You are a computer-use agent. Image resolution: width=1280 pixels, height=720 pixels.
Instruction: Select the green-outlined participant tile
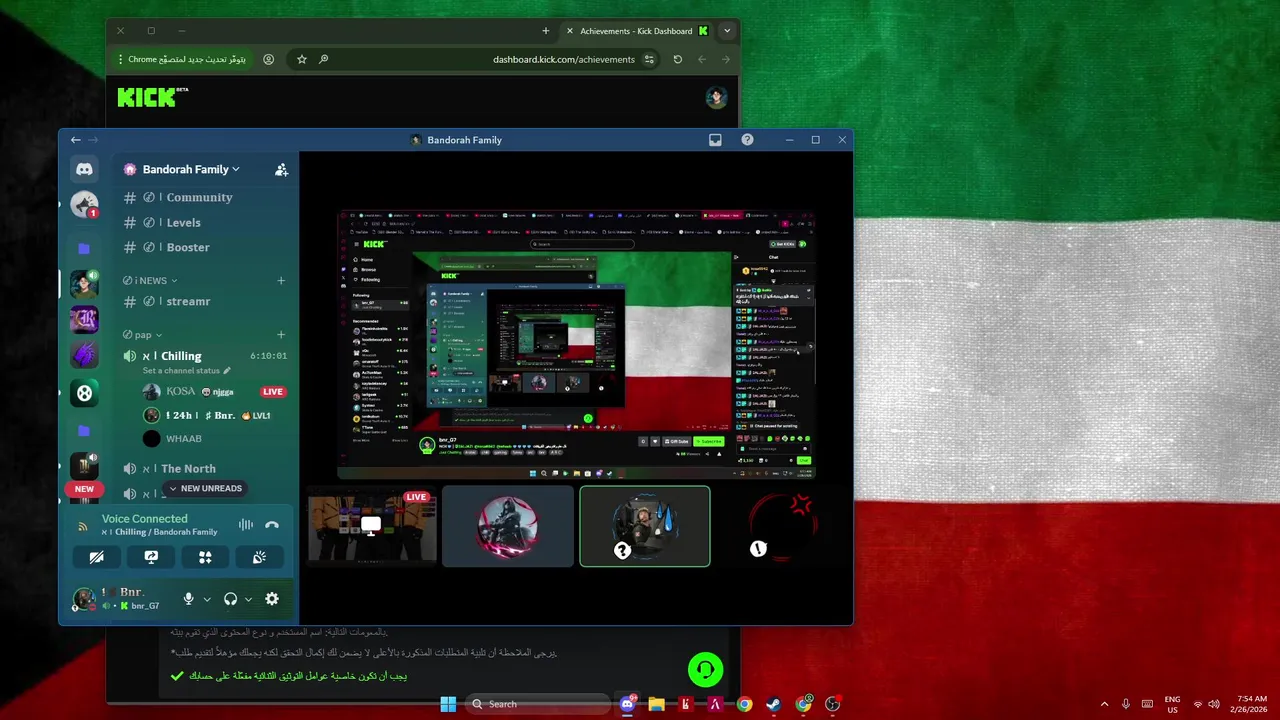coord(645,527)
